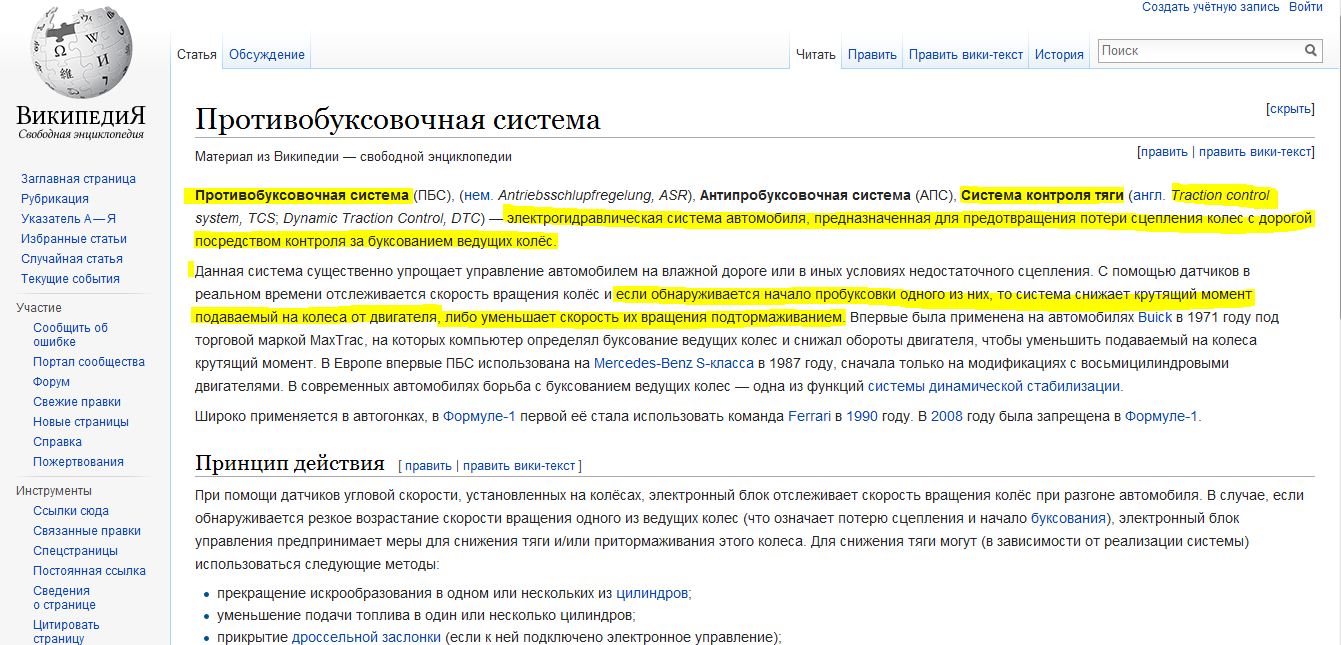Open Спецстраницы tool link

click(75, 551)
